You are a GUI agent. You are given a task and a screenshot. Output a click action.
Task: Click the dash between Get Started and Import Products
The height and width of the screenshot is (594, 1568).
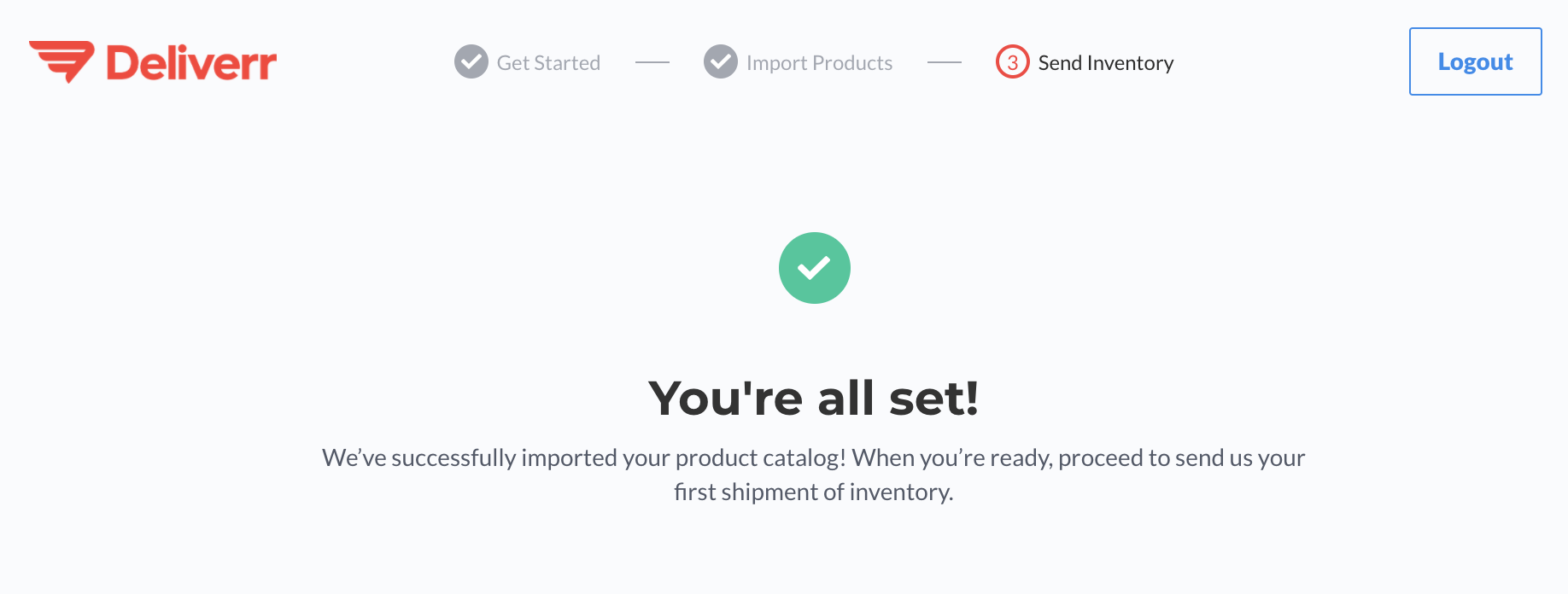[652, 62]
